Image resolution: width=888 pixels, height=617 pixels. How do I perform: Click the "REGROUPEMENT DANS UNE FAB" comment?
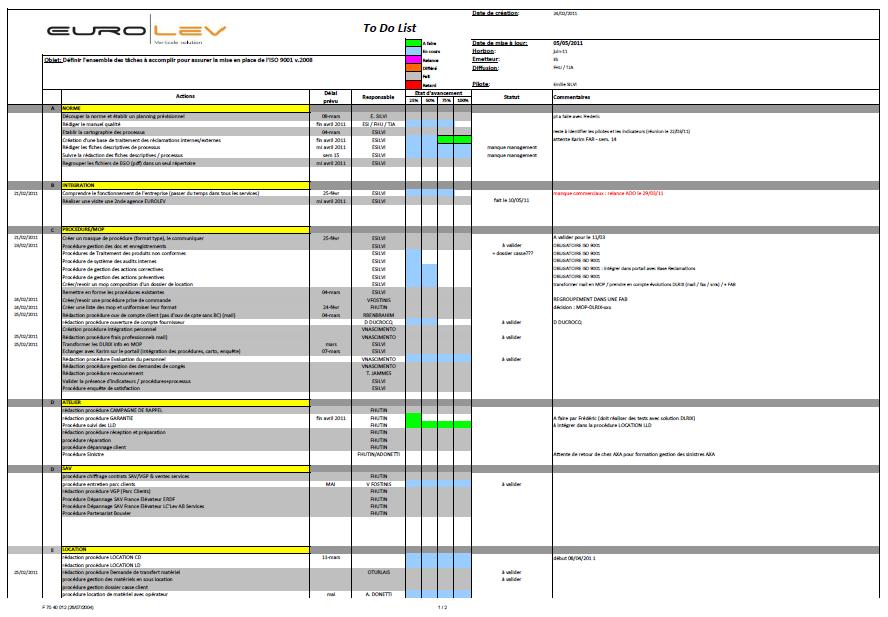590,299
